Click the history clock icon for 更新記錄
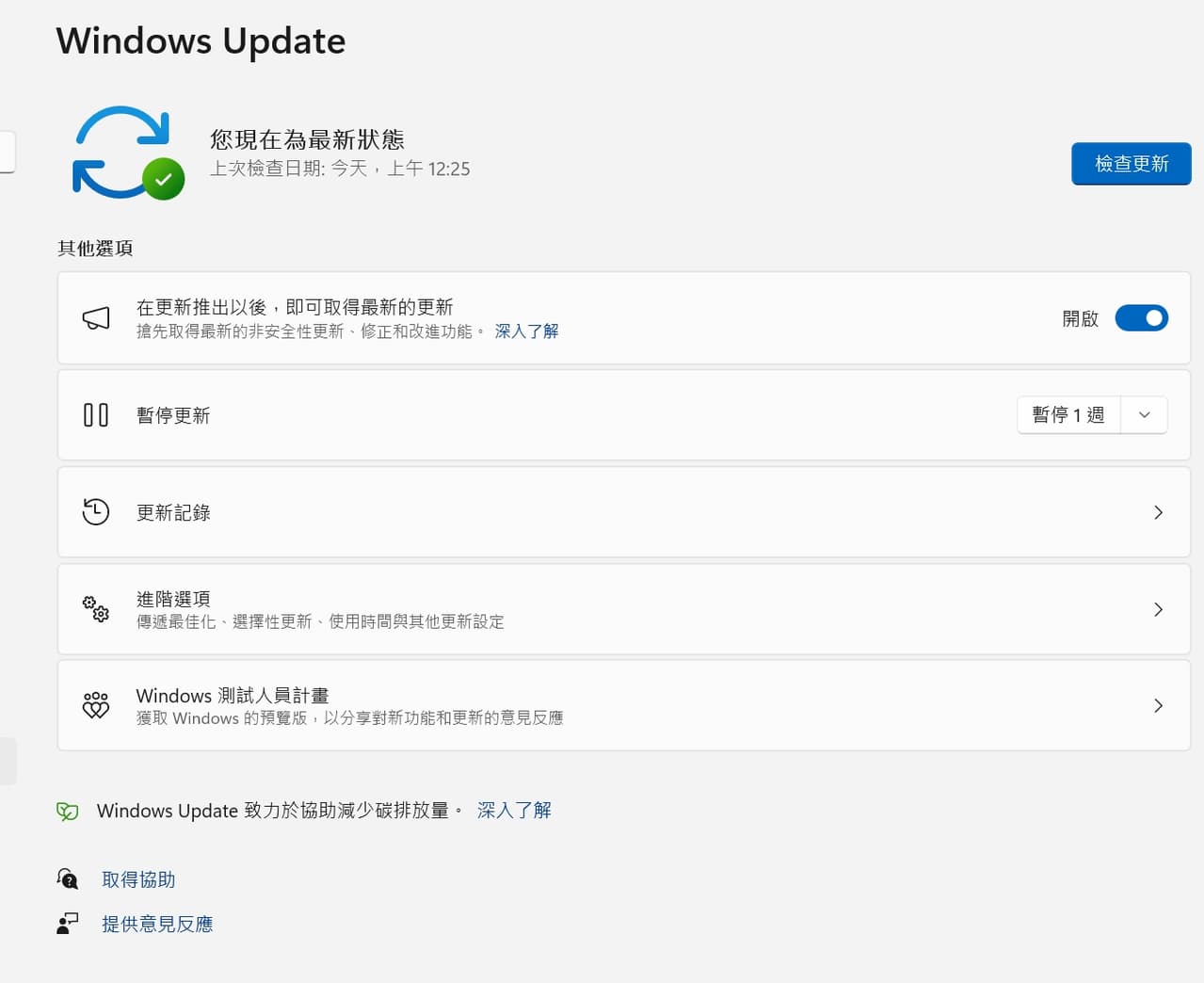 96,512
